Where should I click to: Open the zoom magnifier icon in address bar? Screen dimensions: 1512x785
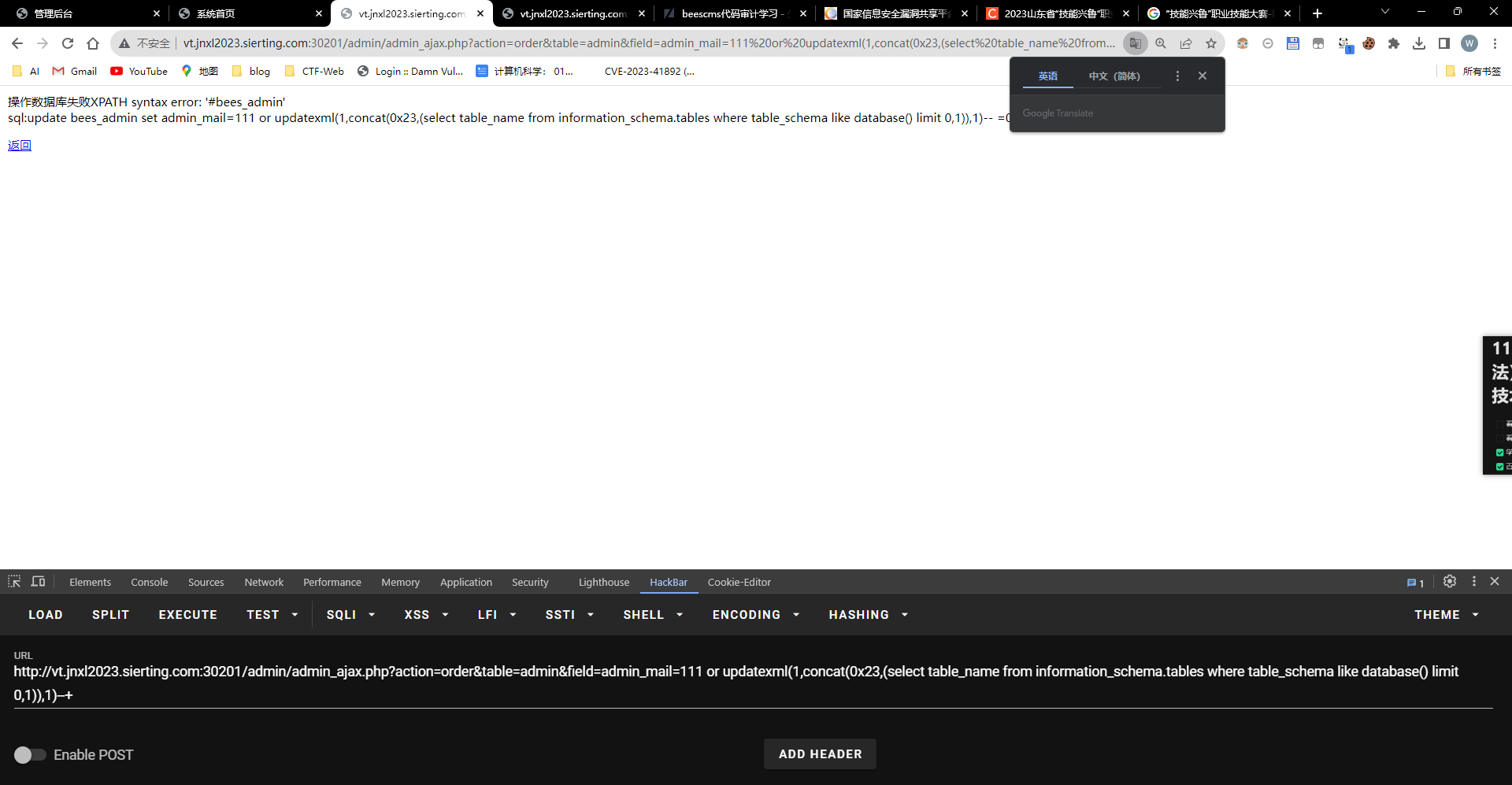tap(1161, 43)
